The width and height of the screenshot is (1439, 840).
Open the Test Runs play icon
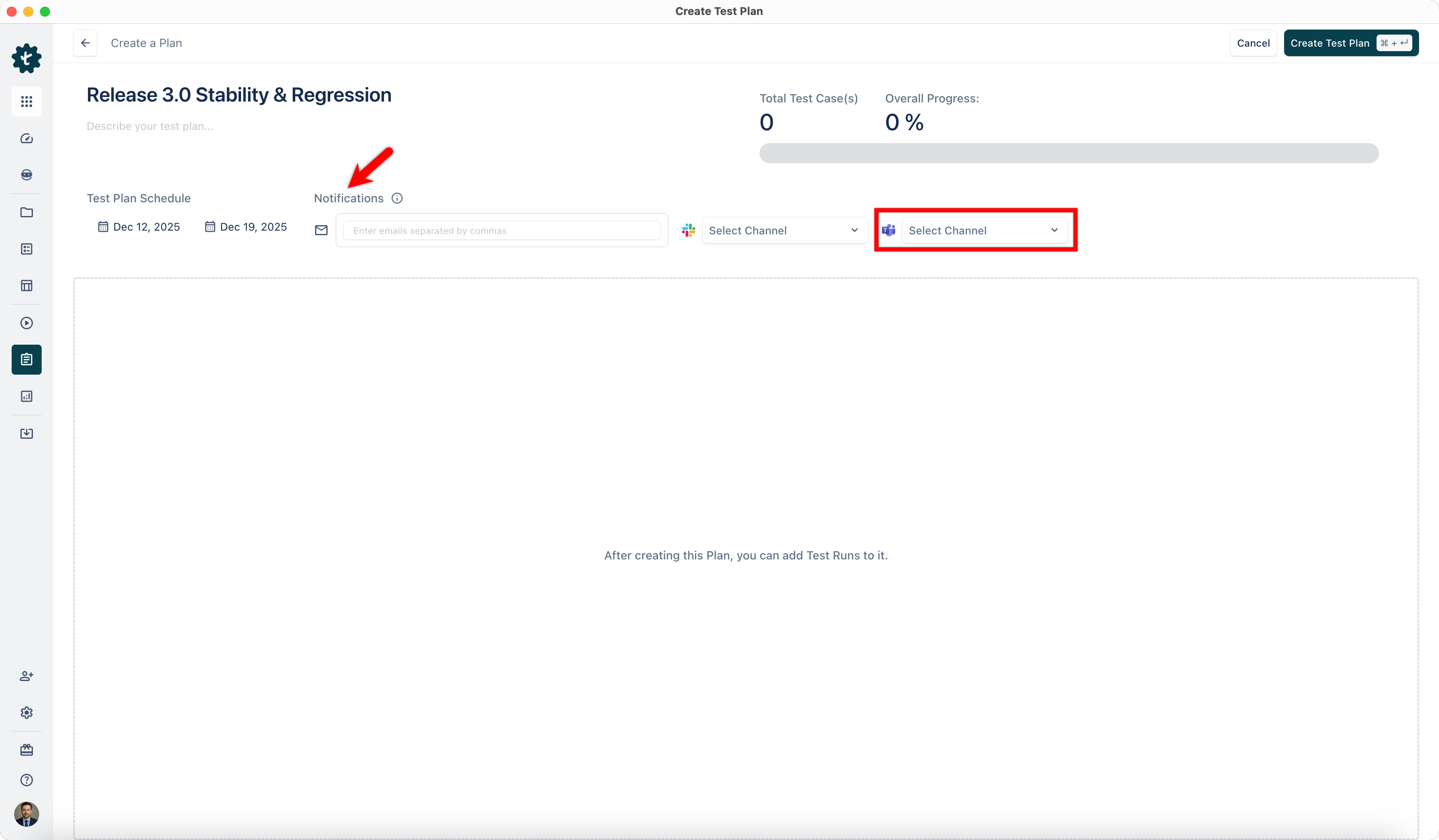(x=26, y=323)
